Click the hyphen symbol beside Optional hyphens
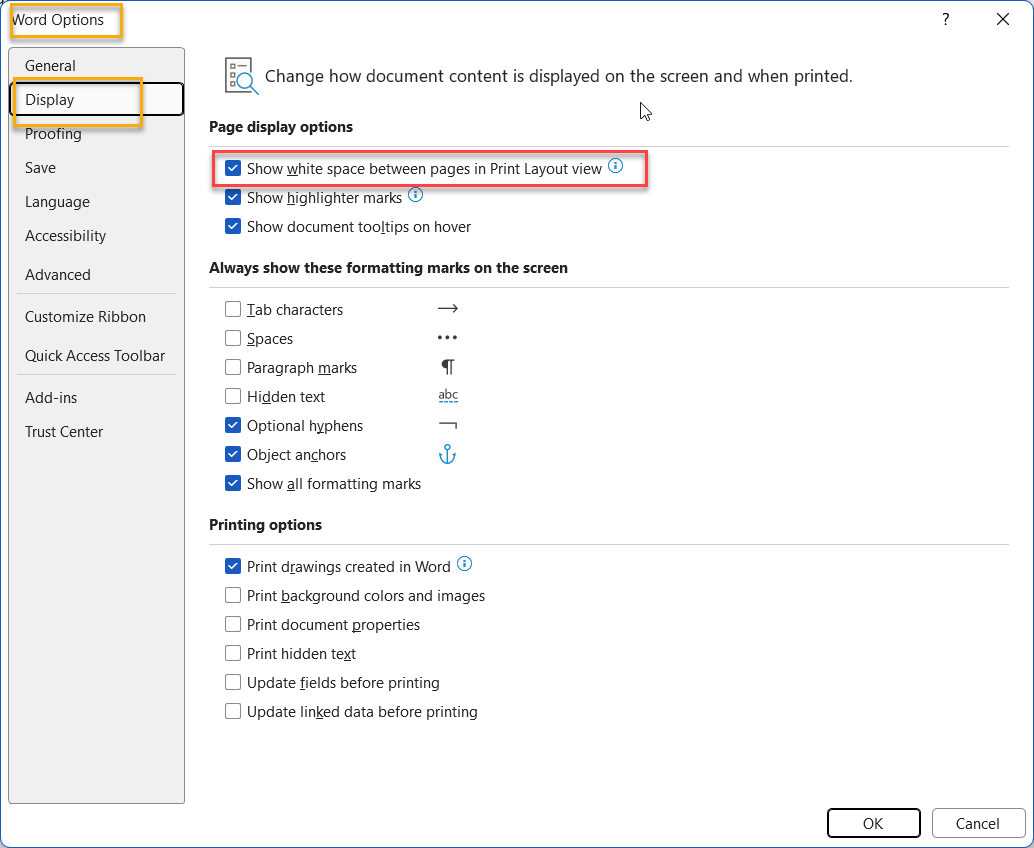 (x=448, y=425)
